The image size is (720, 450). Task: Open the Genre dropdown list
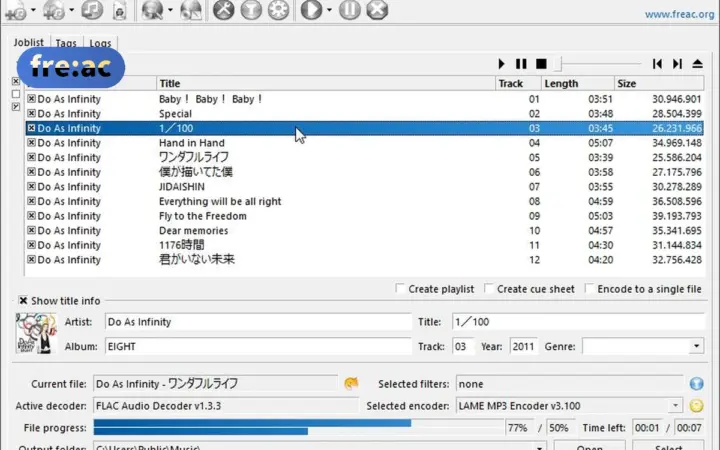pos(696,346)
